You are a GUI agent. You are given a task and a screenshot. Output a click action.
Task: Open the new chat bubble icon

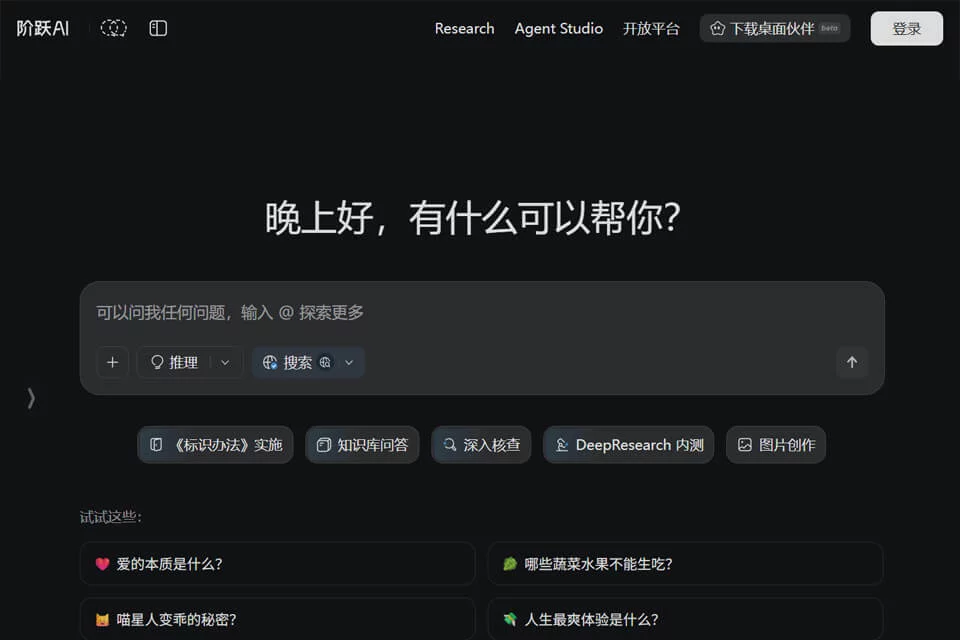[113, 28]
